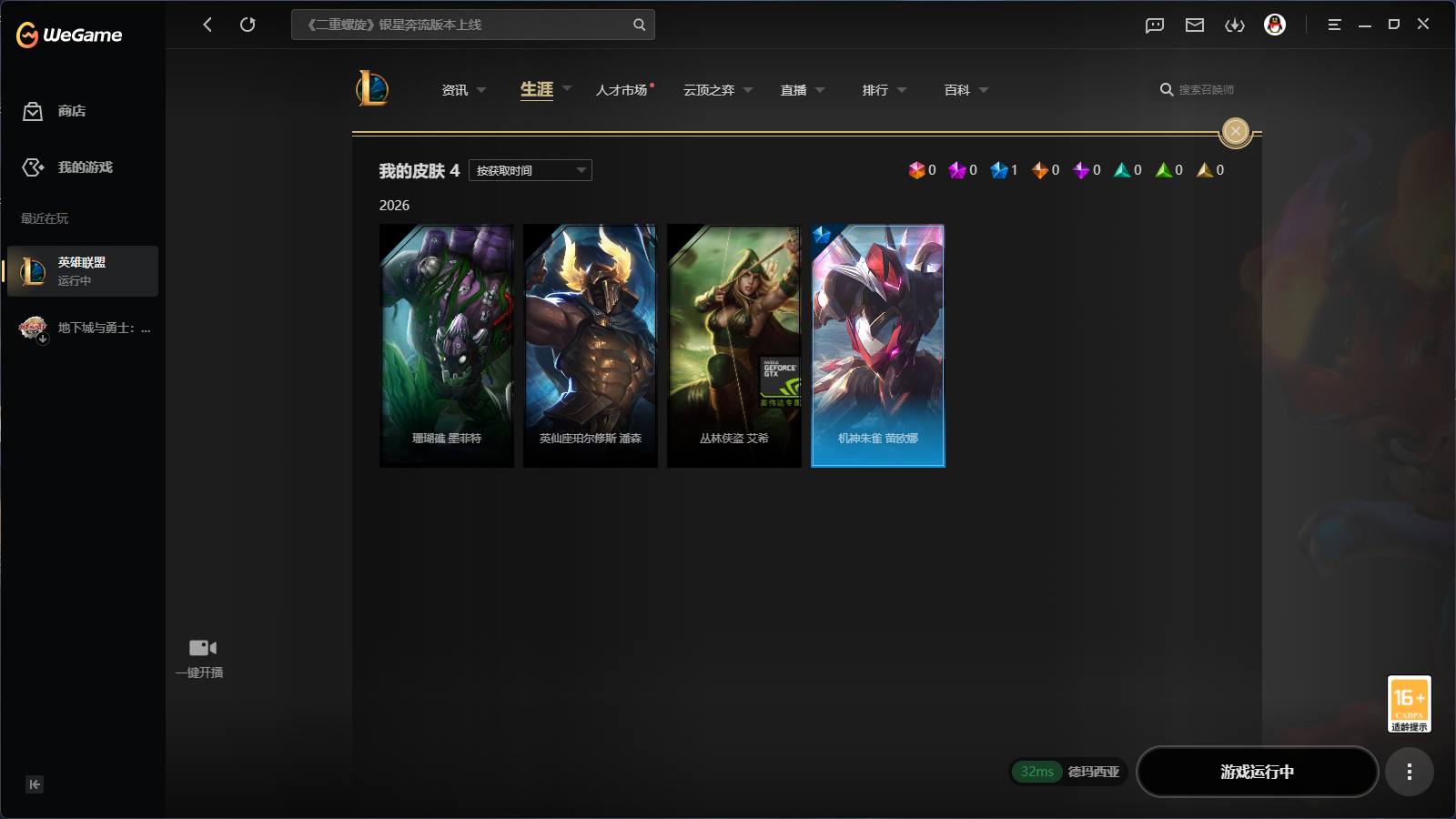Click the one-click broadcast camera icon
Image resolution: width=1456 pixels, height=819 pixels.
202,648
